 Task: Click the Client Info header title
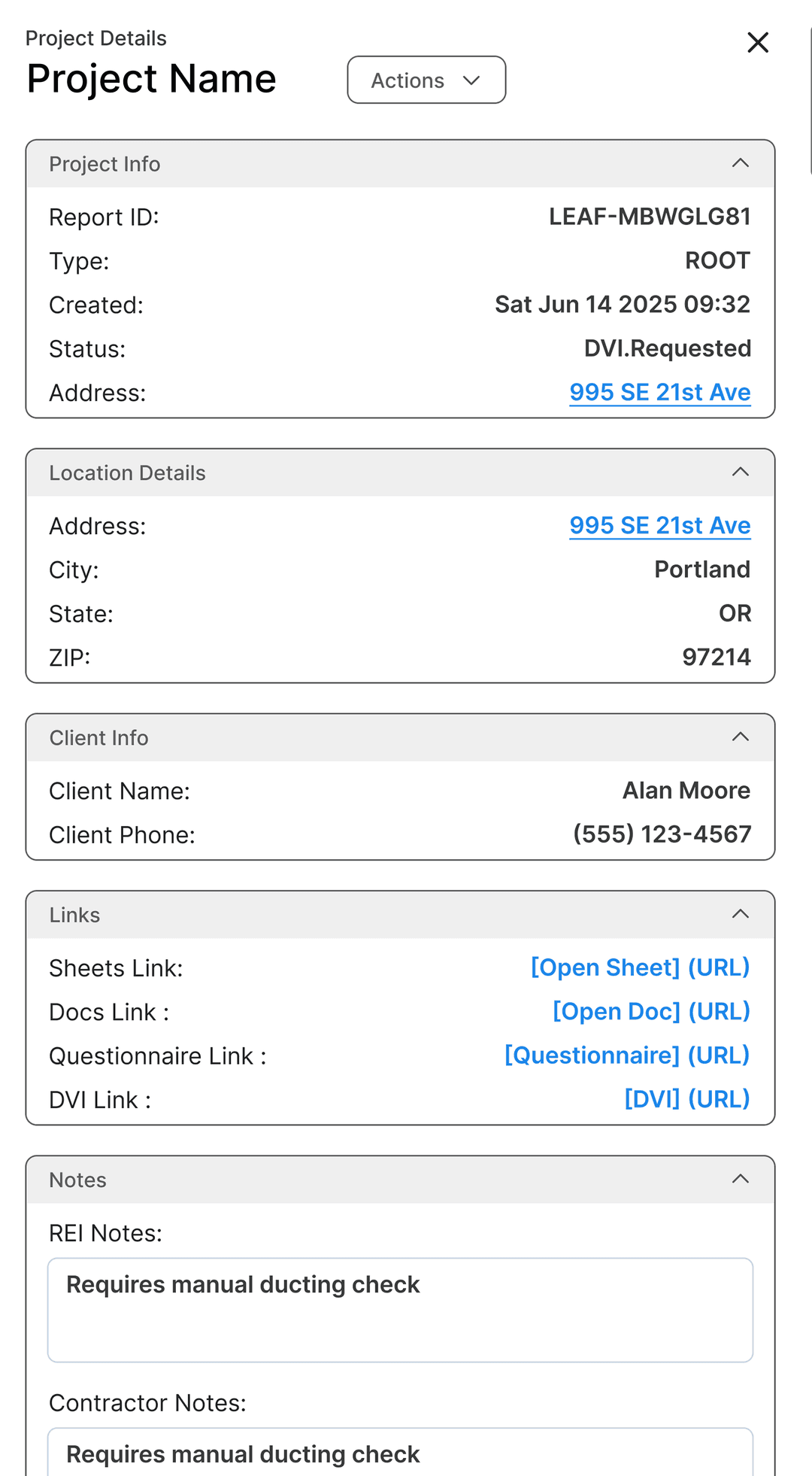pos(98,738)
